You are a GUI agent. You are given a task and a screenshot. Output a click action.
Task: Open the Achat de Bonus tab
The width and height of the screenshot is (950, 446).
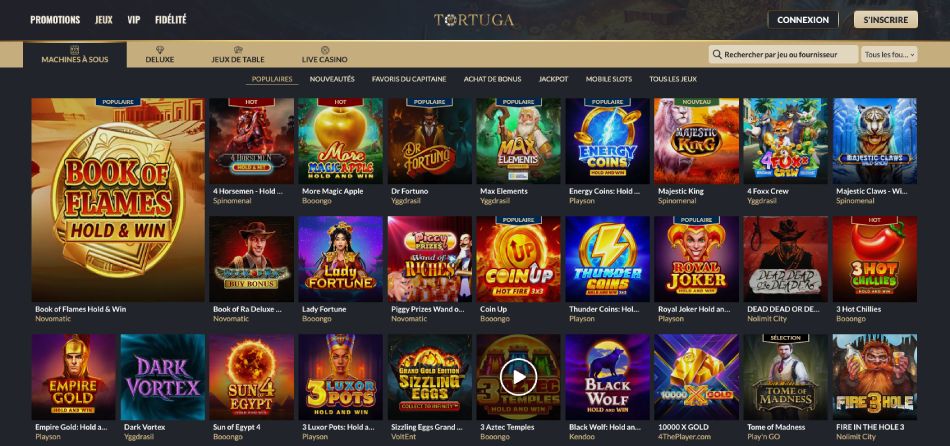pos(492,79)
